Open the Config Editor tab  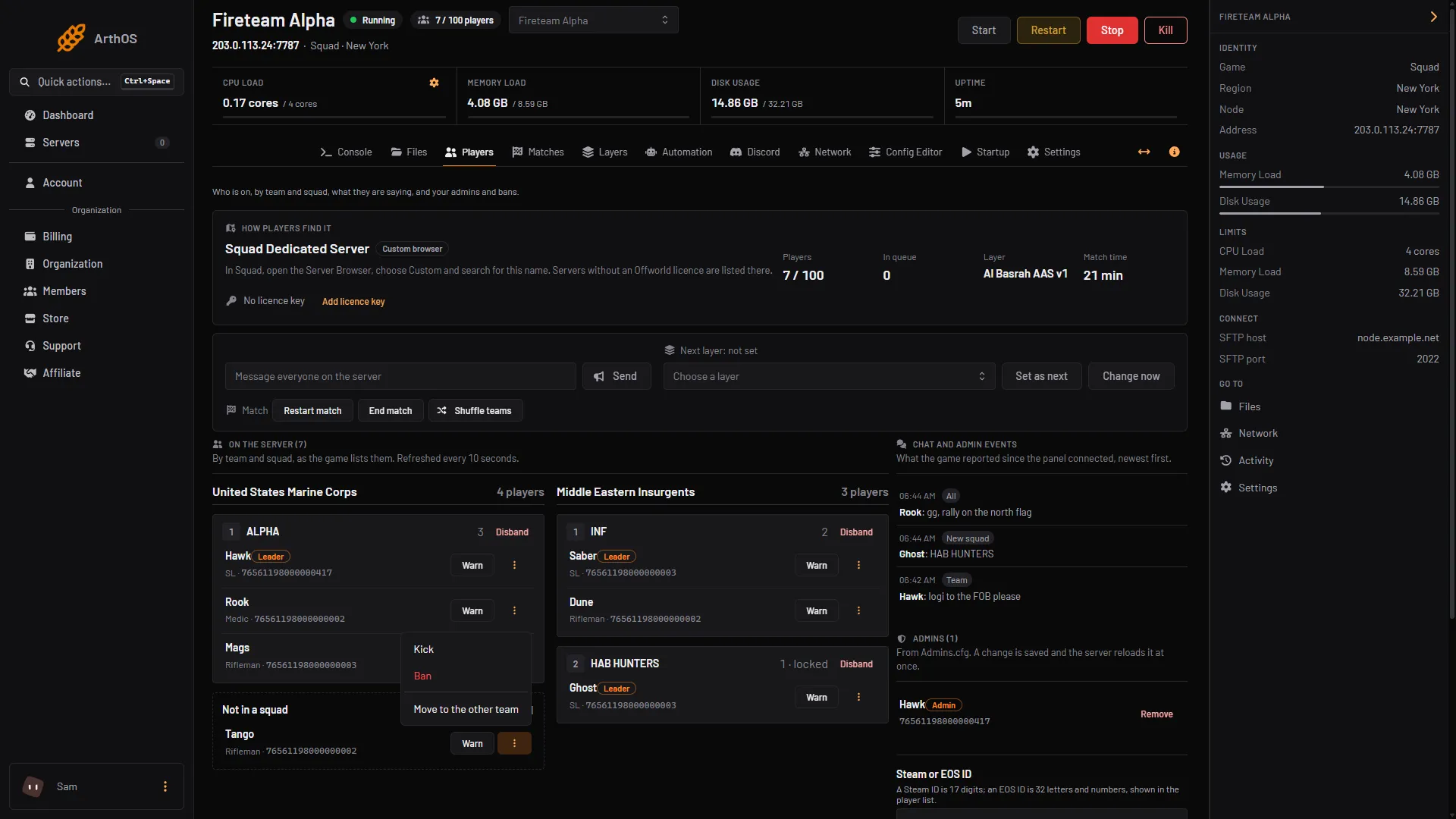(x=905, y=152)
